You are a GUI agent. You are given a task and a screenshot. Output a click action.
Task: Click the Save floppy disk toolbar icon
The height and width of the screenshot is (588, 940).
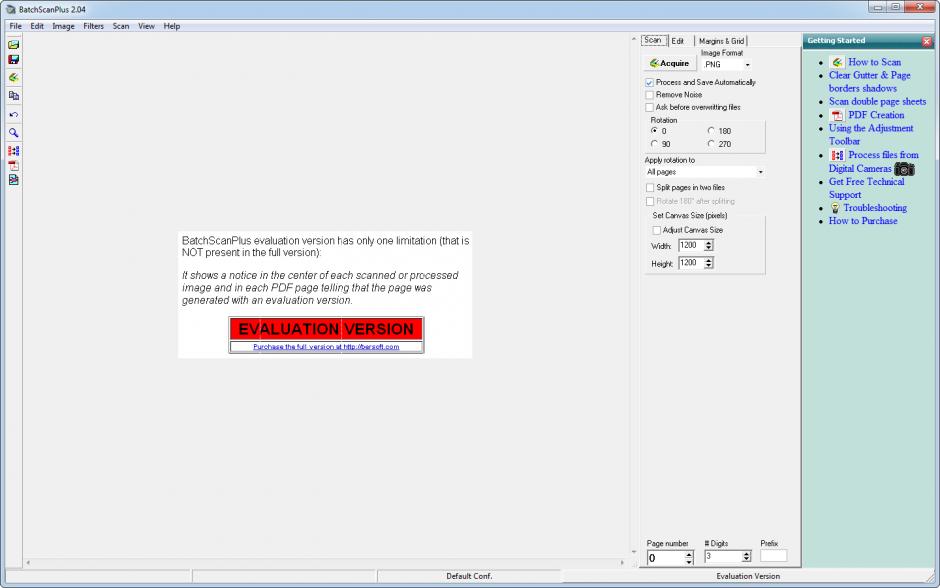tap(13, 59)
